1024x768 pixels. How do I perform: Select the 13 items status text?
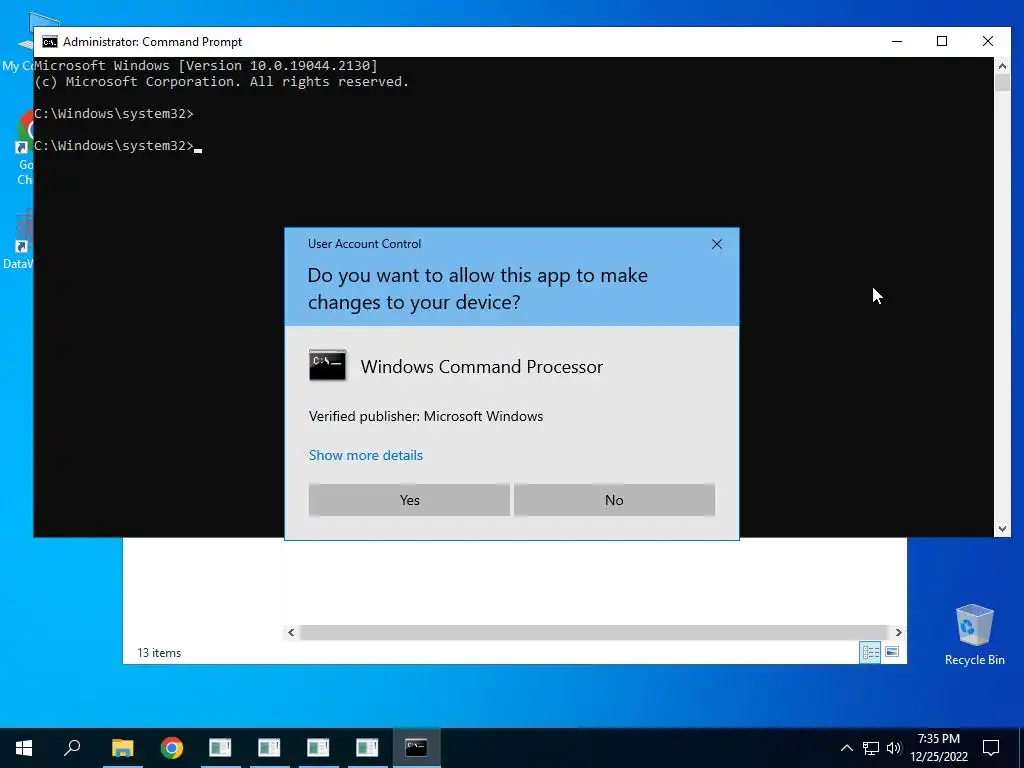click(x=159, y=652)
